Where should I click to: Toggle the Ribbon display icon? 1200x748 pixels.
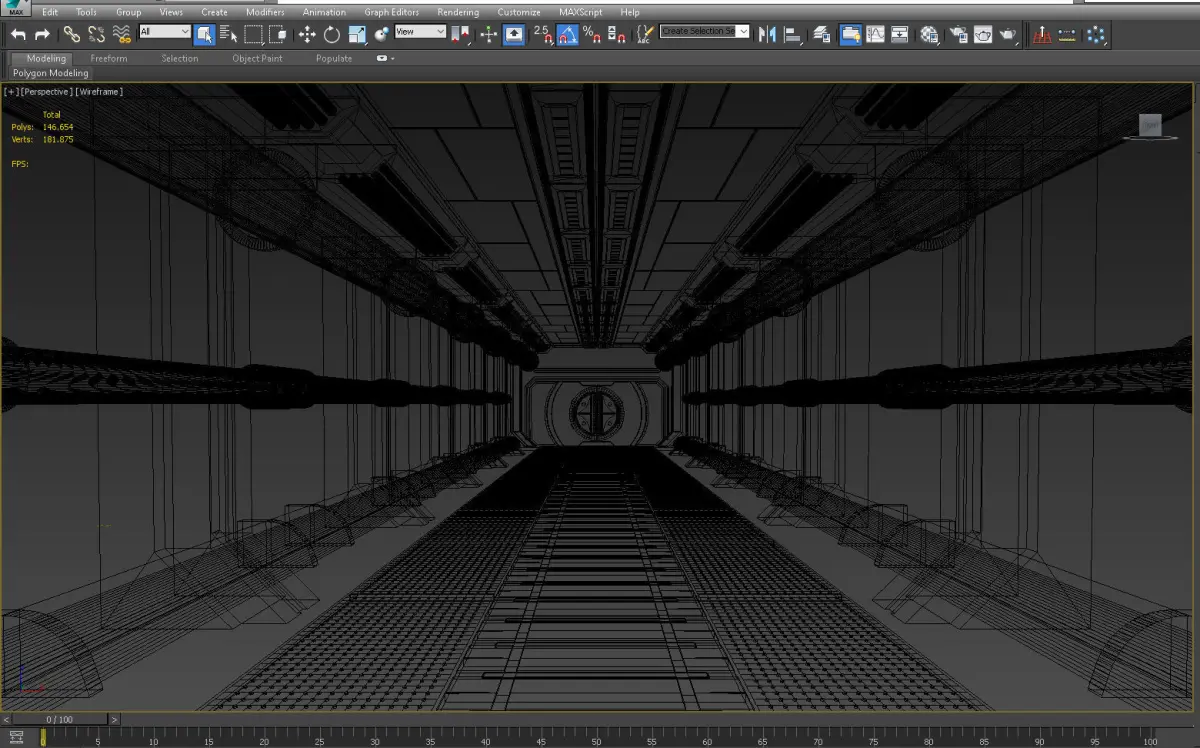point(850,34)
